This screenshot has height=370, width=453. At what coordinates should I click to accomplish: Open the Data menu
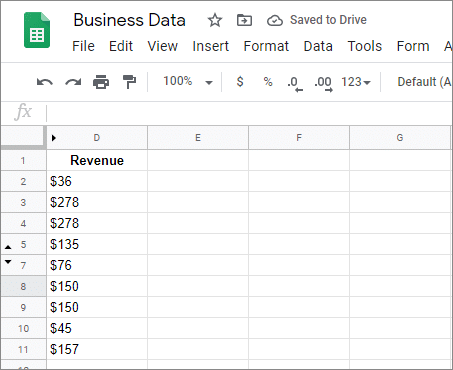point(318,46)
